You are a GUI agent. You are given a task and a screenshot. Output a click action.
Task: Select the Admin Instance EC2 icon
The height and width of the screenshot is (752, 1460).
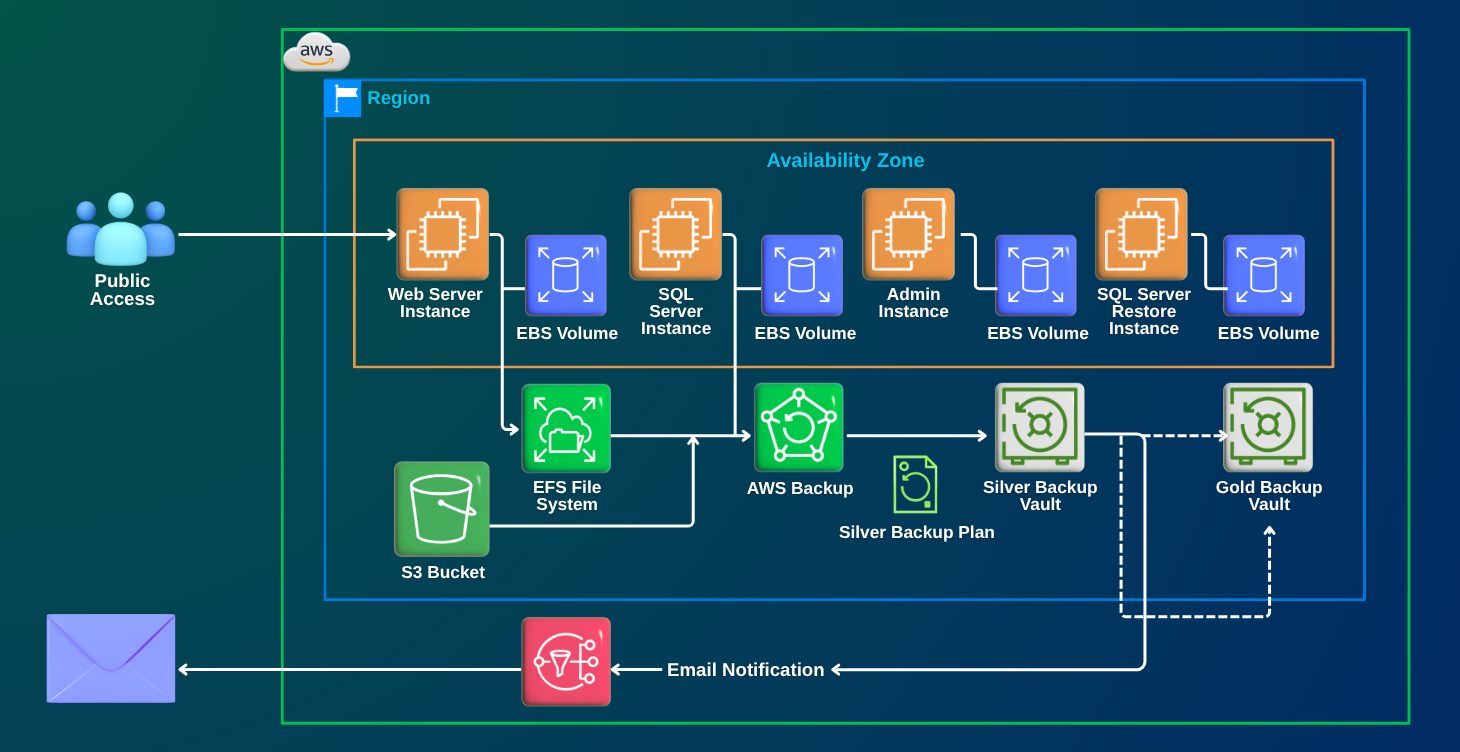[x=908, y=235]
